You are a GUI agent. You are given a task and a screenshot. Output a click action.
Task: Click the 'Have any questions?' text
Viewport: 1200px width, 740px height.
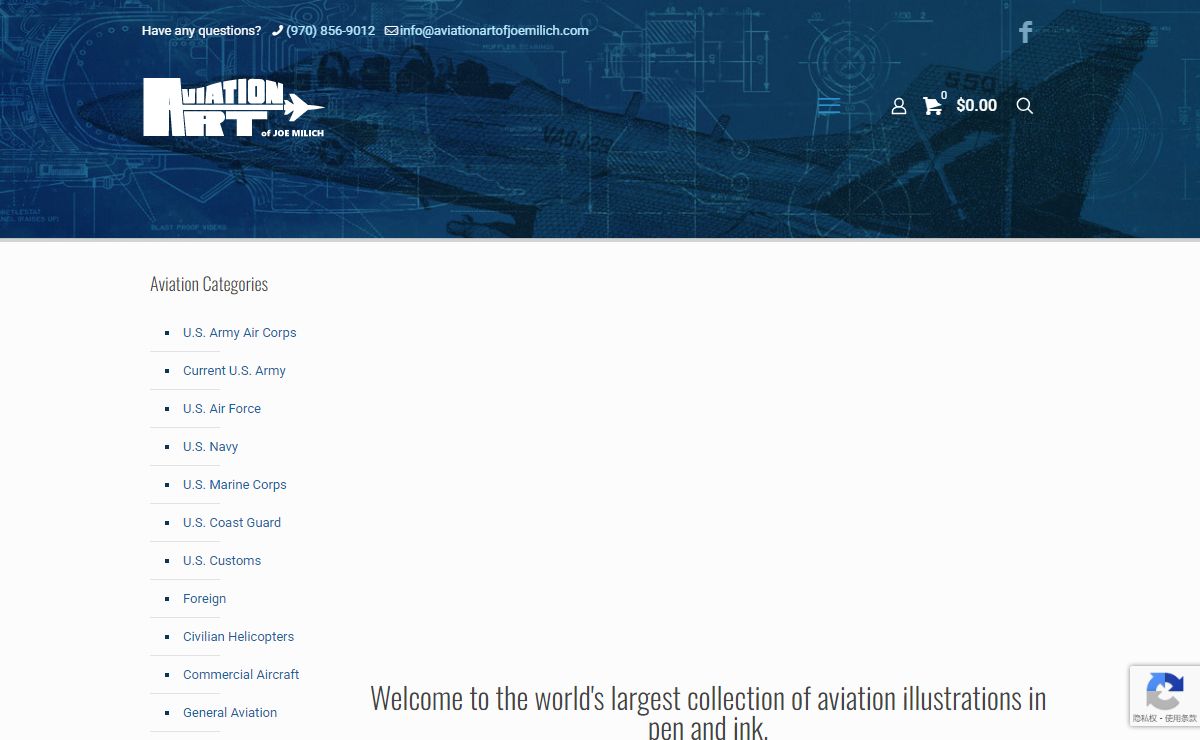coord(201,31)
